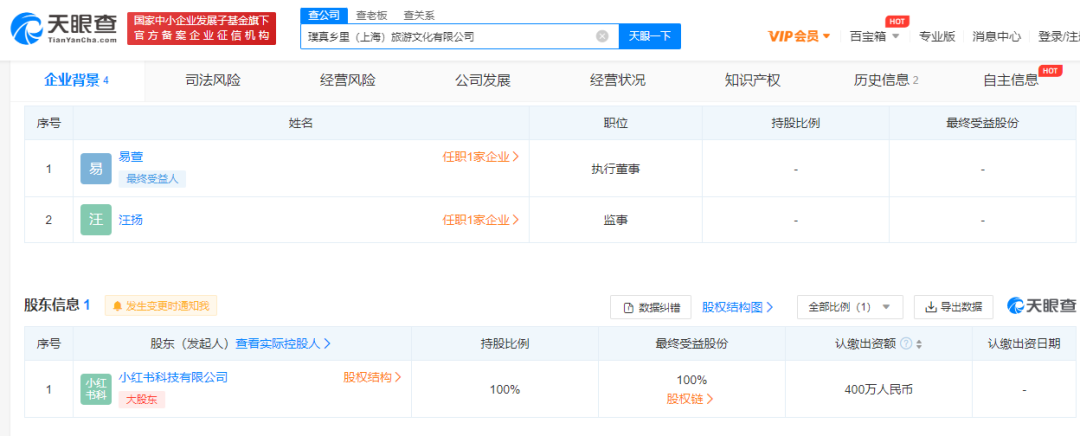Viewport: 1080px width, 436px height.
Task: Open 汪扬 profile link
Action: coord(131,220)
